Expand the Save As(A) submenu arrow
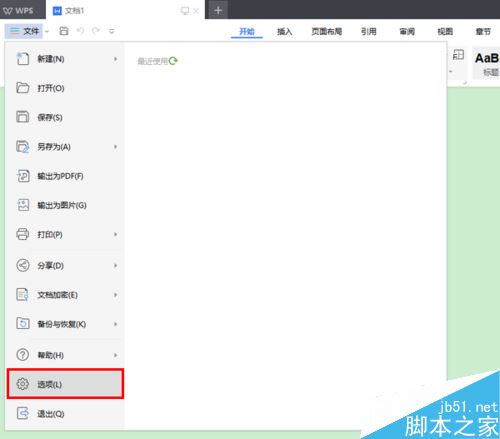 coord(115,147)
